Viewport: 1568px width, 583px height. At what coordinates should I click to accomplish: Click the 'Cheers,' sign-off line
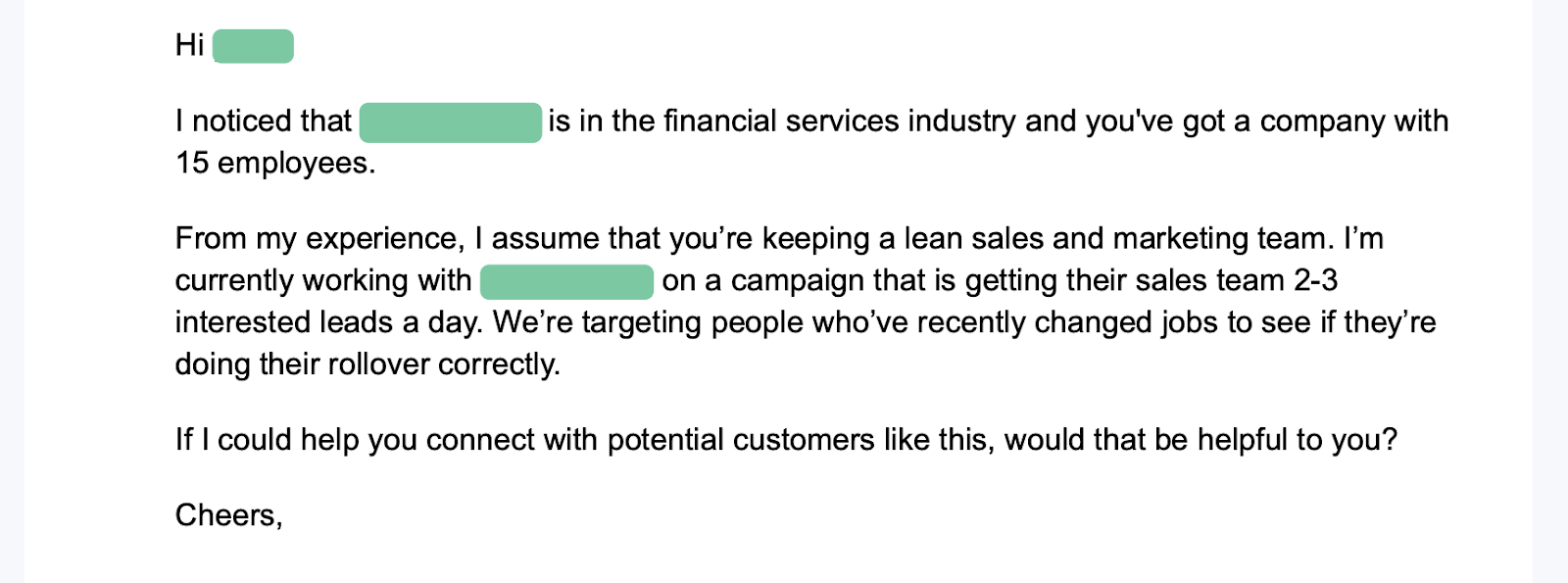(x=229, y=515)
